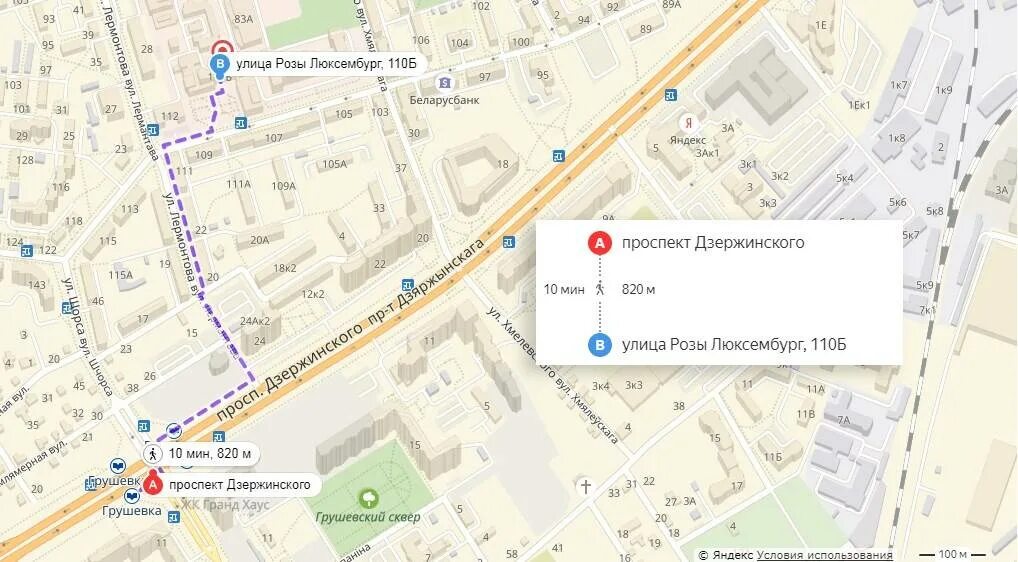1018x562 pixels.
Task: Select bus stop icon beside building 122
Action: 27,250
